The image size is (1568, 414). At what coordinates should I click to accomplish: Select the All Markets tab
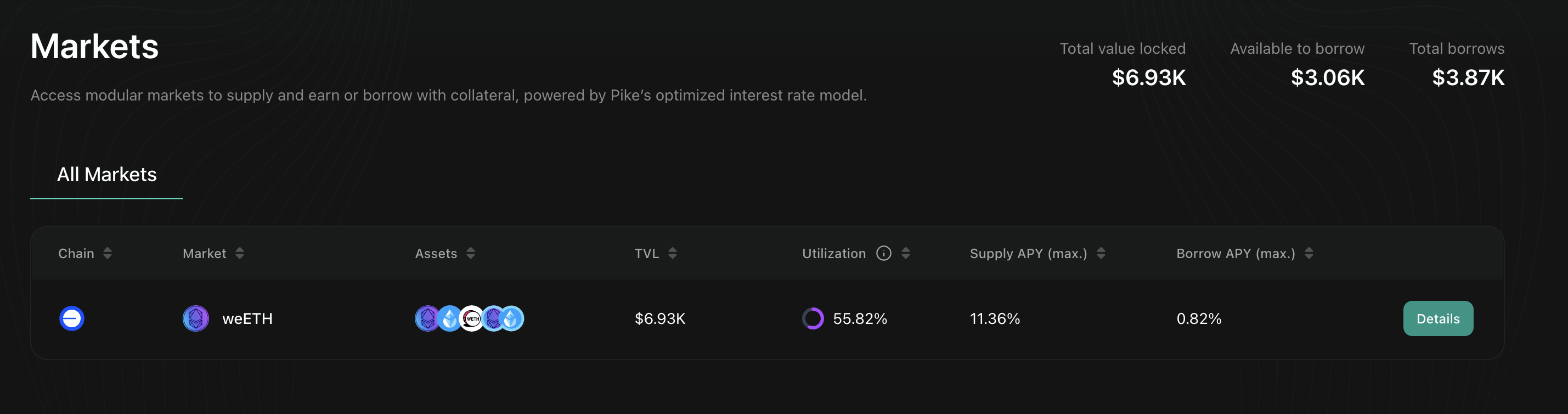click(106, 175)
